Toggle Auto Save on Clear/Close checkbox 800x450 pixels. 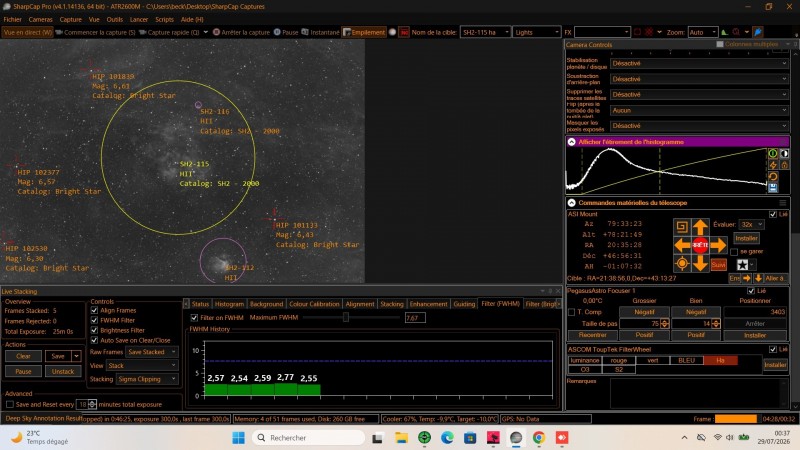click(x=94, y=340)
